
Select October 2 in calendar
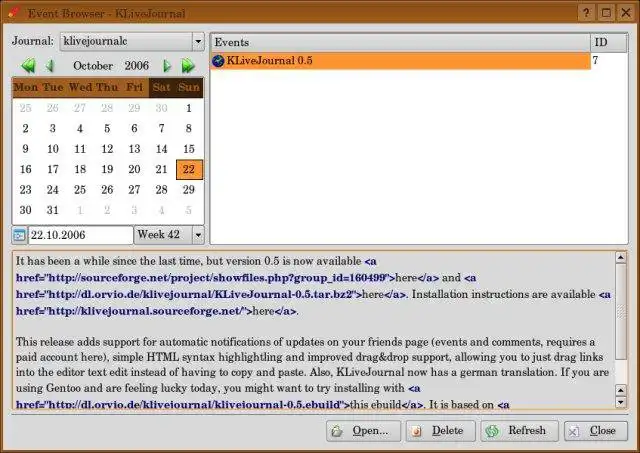[25, 129]
